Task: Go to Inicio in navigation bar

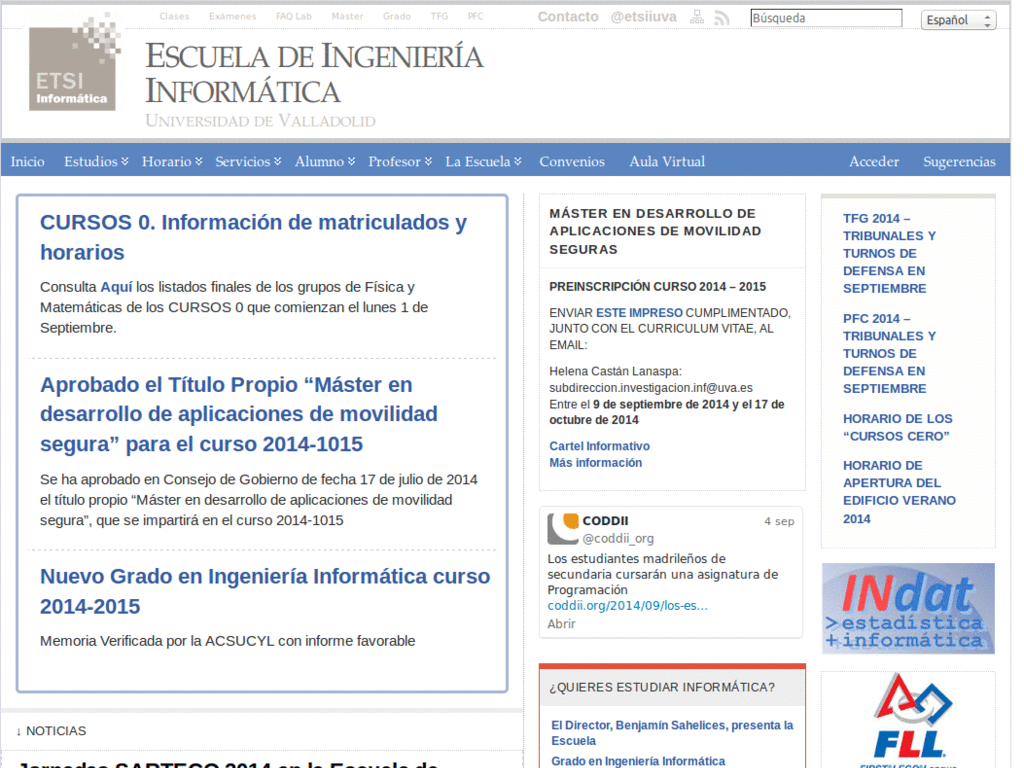Action: (27, 161)
